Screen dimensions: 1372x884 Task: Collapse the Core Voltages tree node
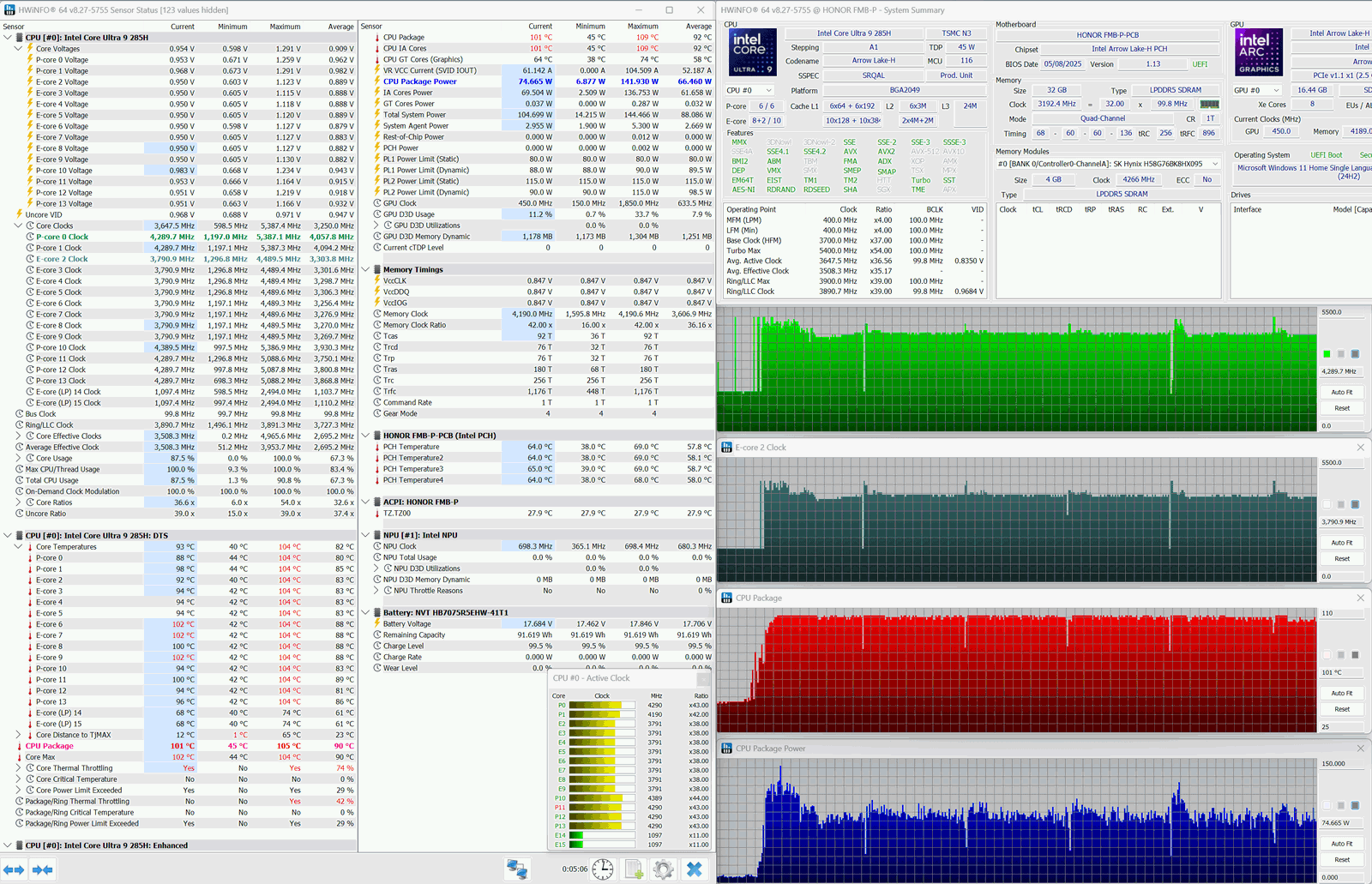(19, 49)
